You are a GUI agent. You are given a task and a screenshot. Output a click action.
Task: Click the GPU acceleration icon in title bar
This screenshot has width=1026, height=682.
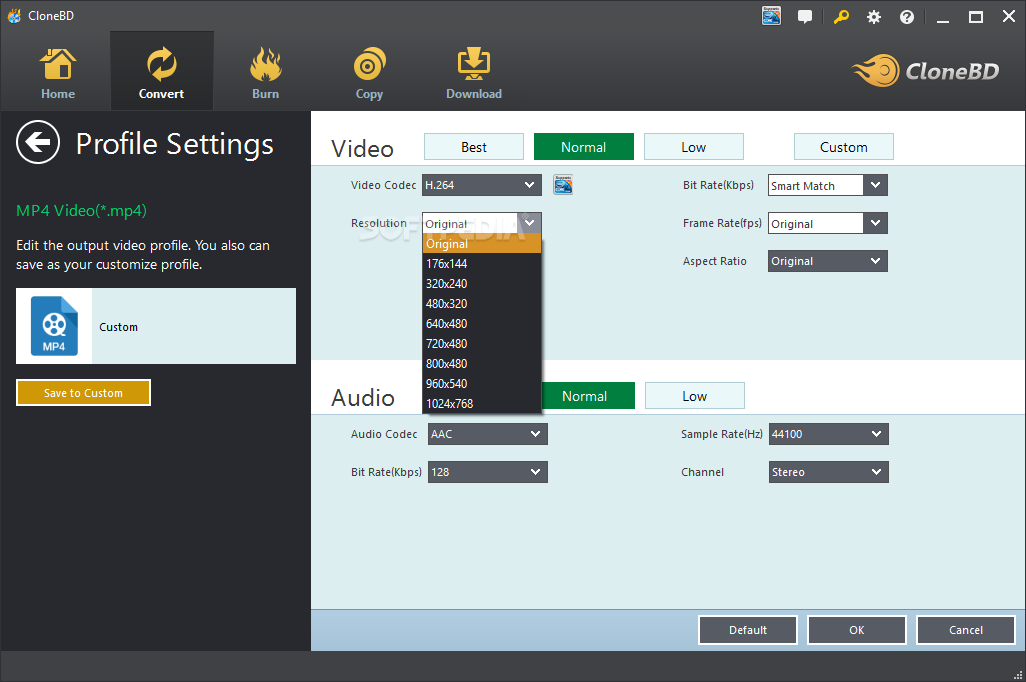point(771,16)
